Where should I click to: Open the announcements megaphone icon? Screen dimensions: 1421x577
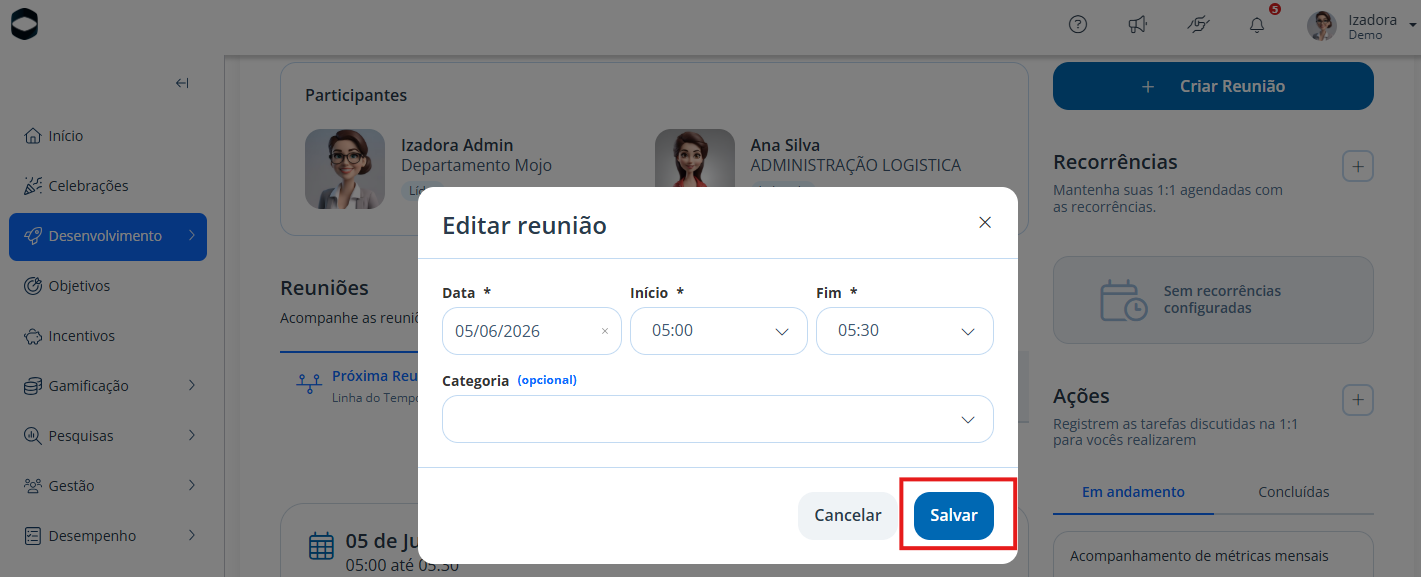[x=1137, y=25]
